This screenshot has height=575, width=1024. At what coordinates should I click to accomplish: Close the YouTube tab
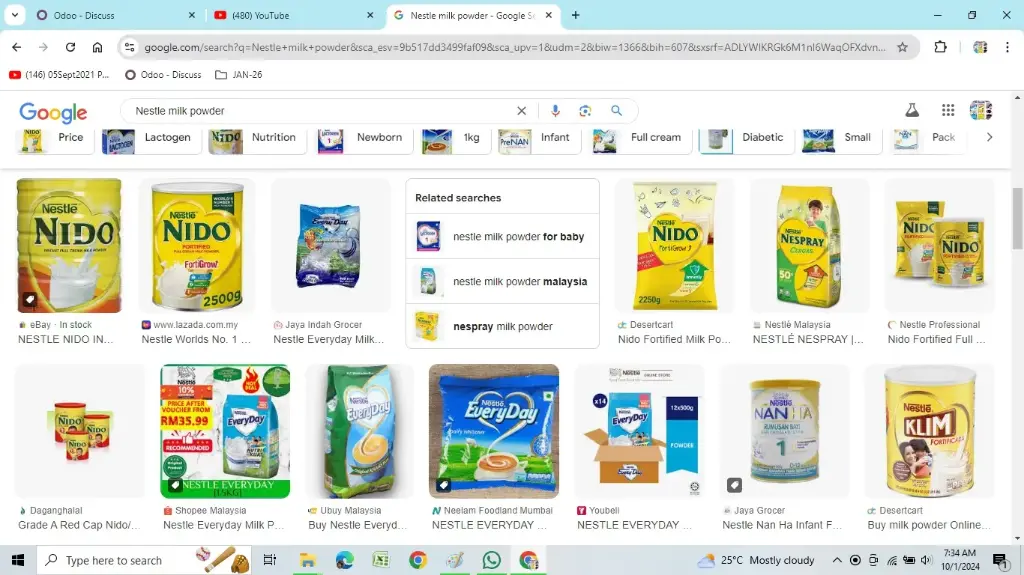point(370,15)
